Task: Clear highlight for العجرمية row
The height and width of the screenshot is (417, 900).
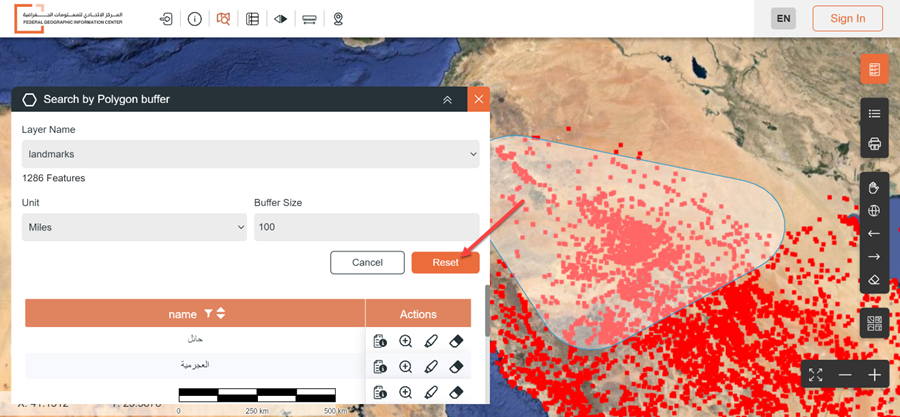Action: coord(455,366)
